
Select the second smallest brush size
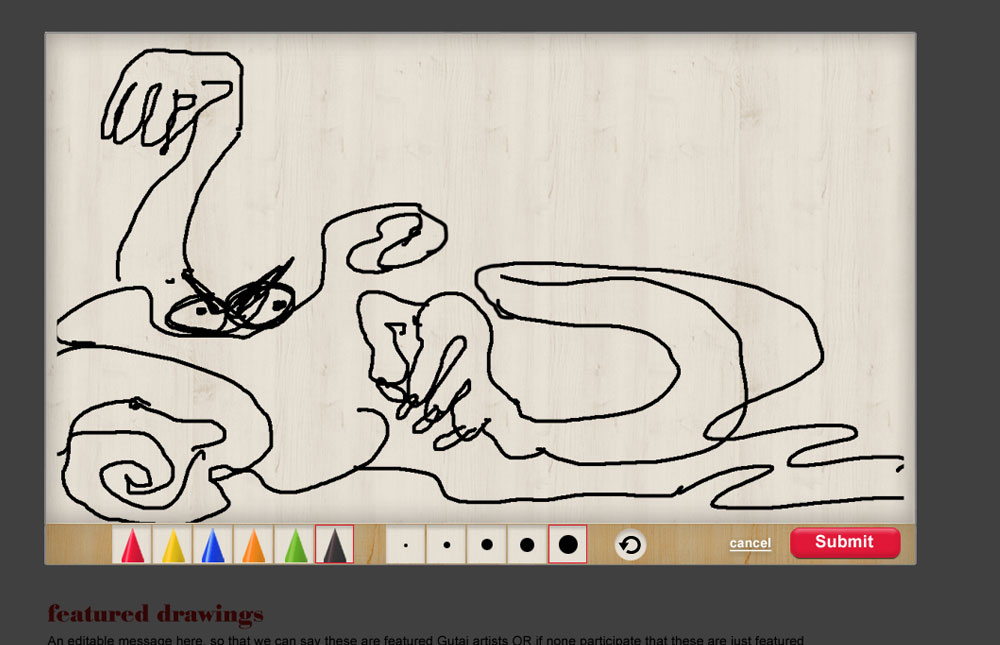click(x=446, y=545)
